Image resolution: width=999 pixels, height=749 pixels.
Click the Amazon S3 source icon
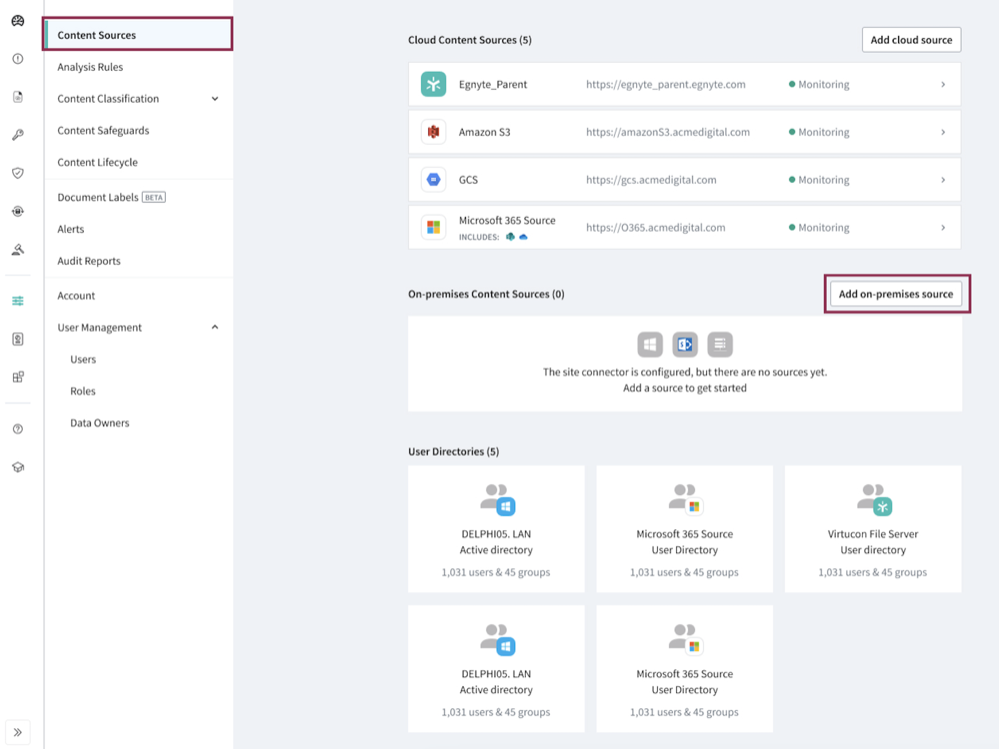(x=433, y=132)
